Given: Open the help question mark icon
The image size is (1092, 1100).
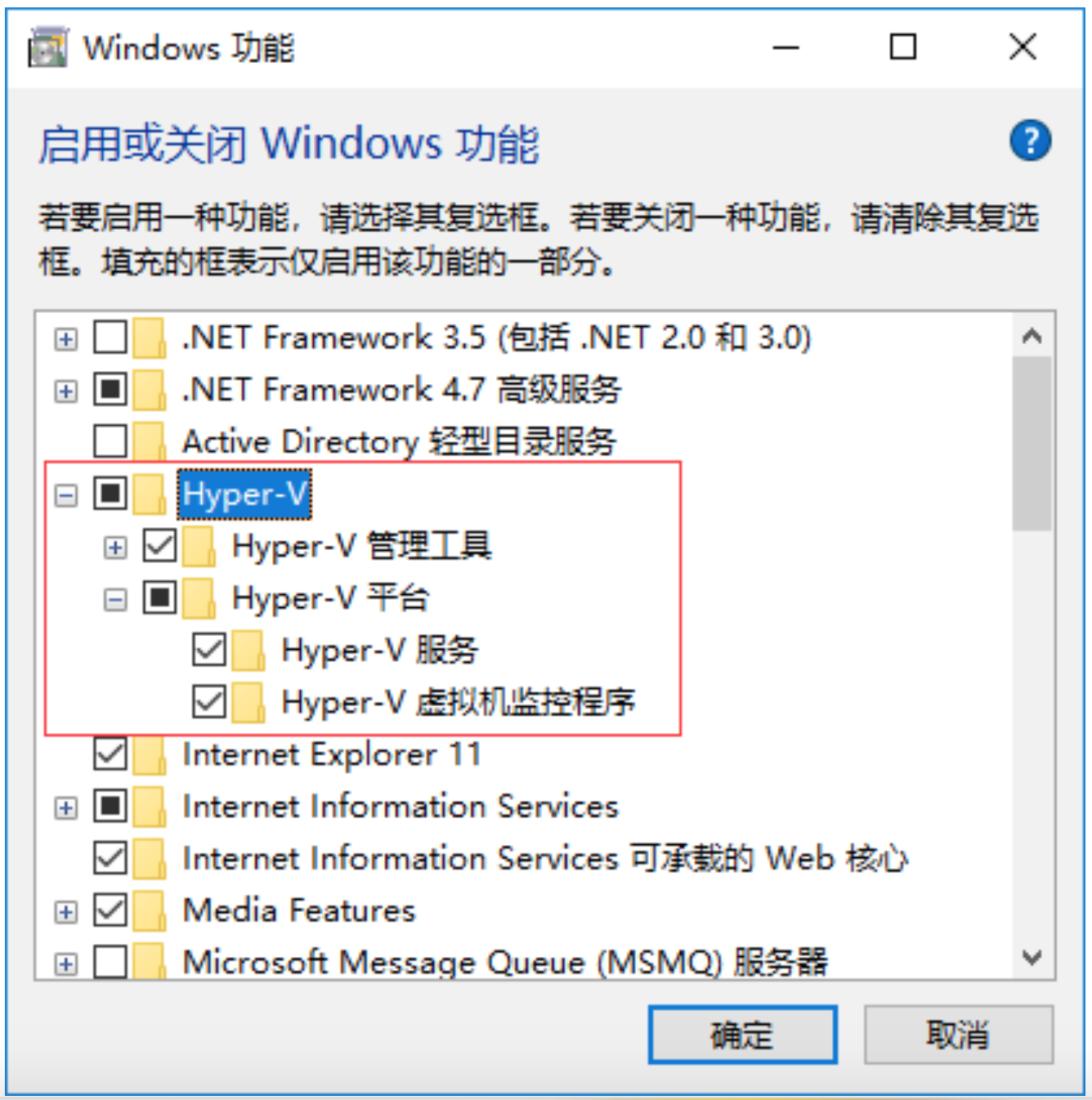Looking at the screenshot, I should pos(1032,141).
